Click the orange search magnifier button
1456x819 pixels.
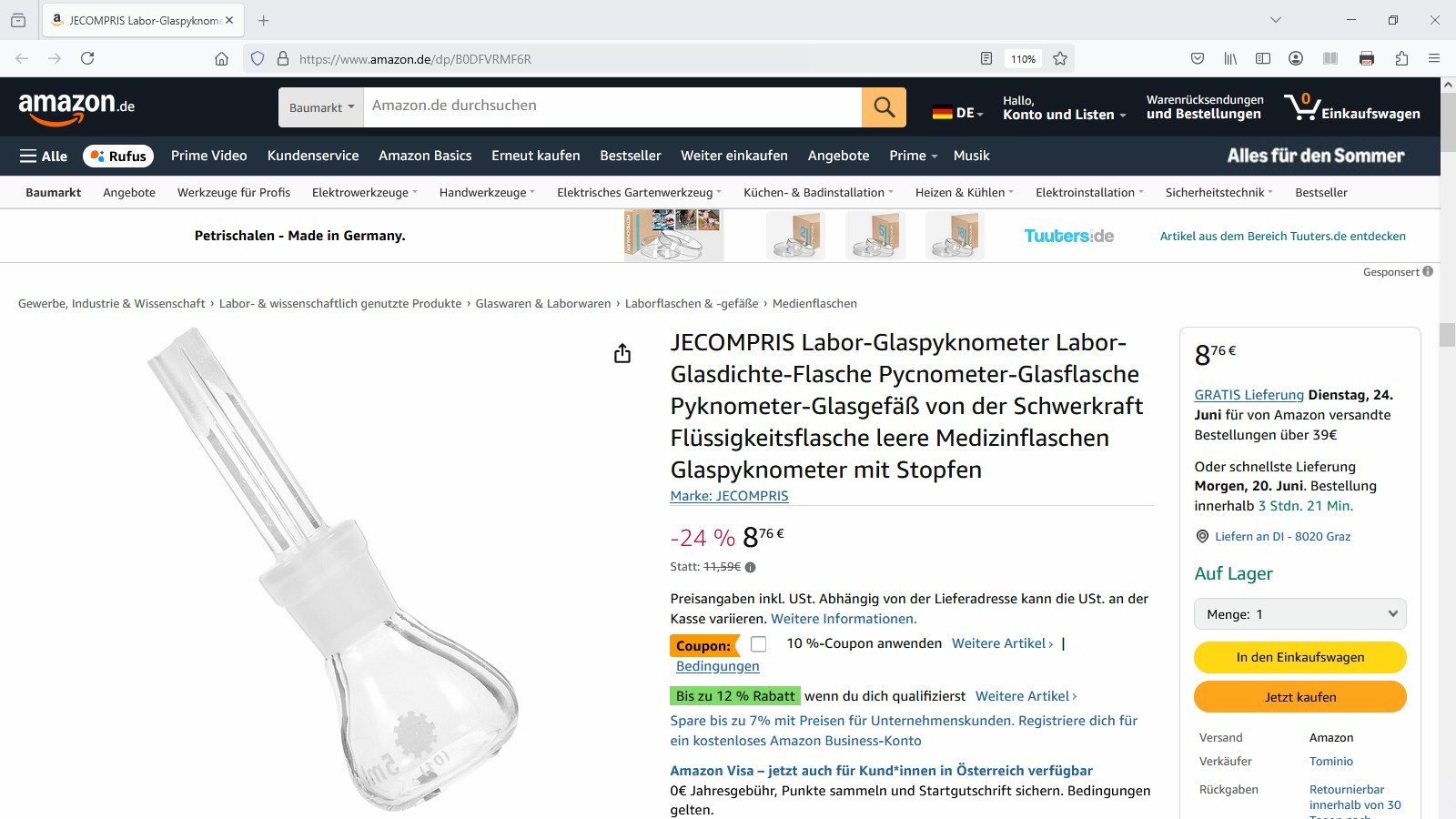[x=884, y=107]
